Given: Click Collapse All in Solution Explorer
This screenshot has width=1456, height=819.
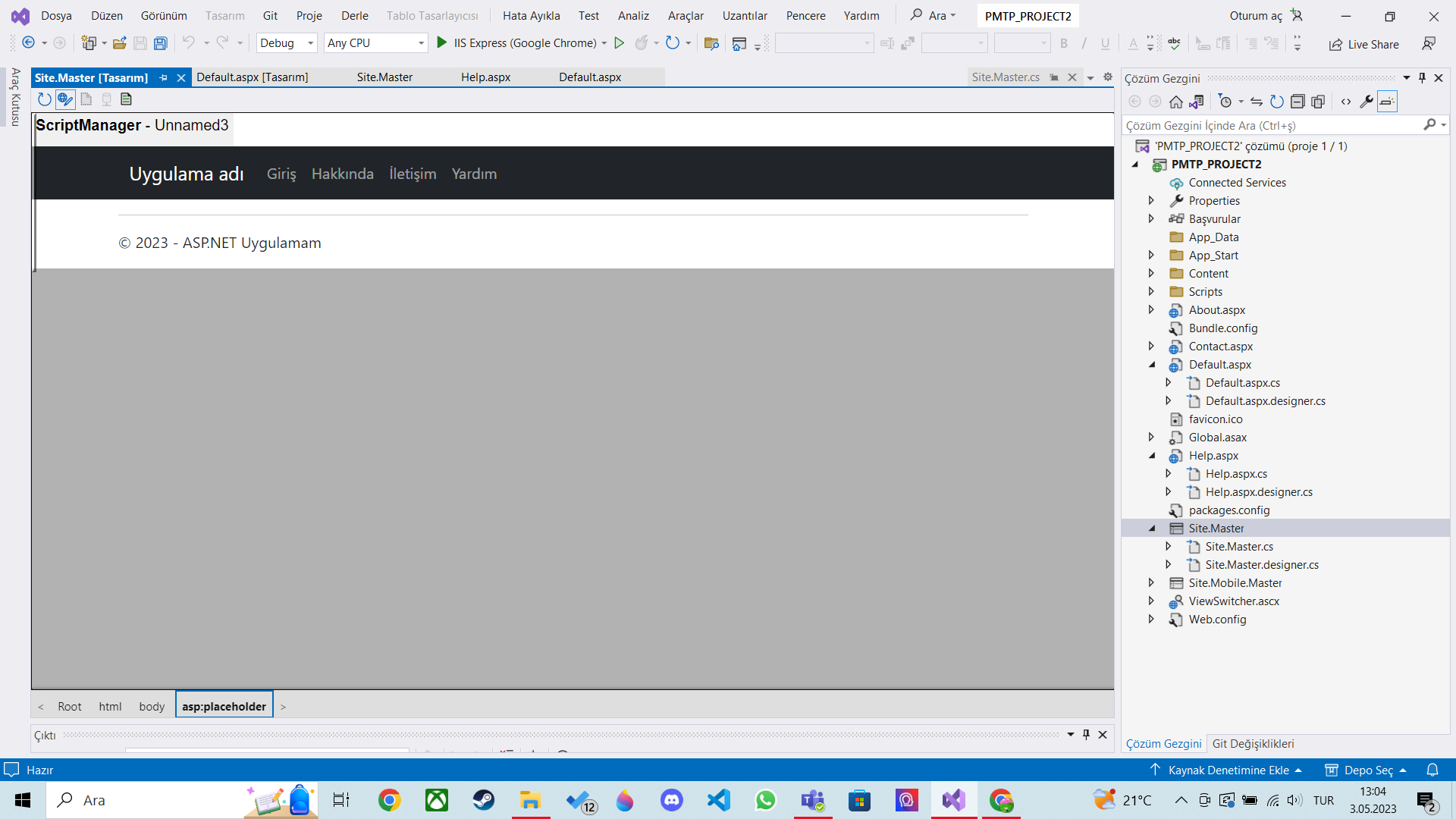Looking at the screenshot, I should [x=1298, y=102].
